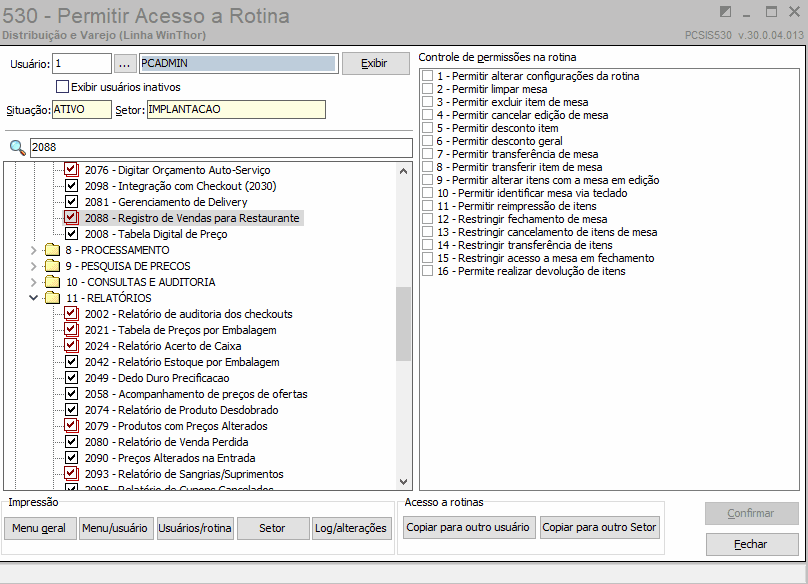Check permission 10 Permitir identificar mesa via teclado
The width and height of the screenshot is (808, 584).
tap(427, 193)
